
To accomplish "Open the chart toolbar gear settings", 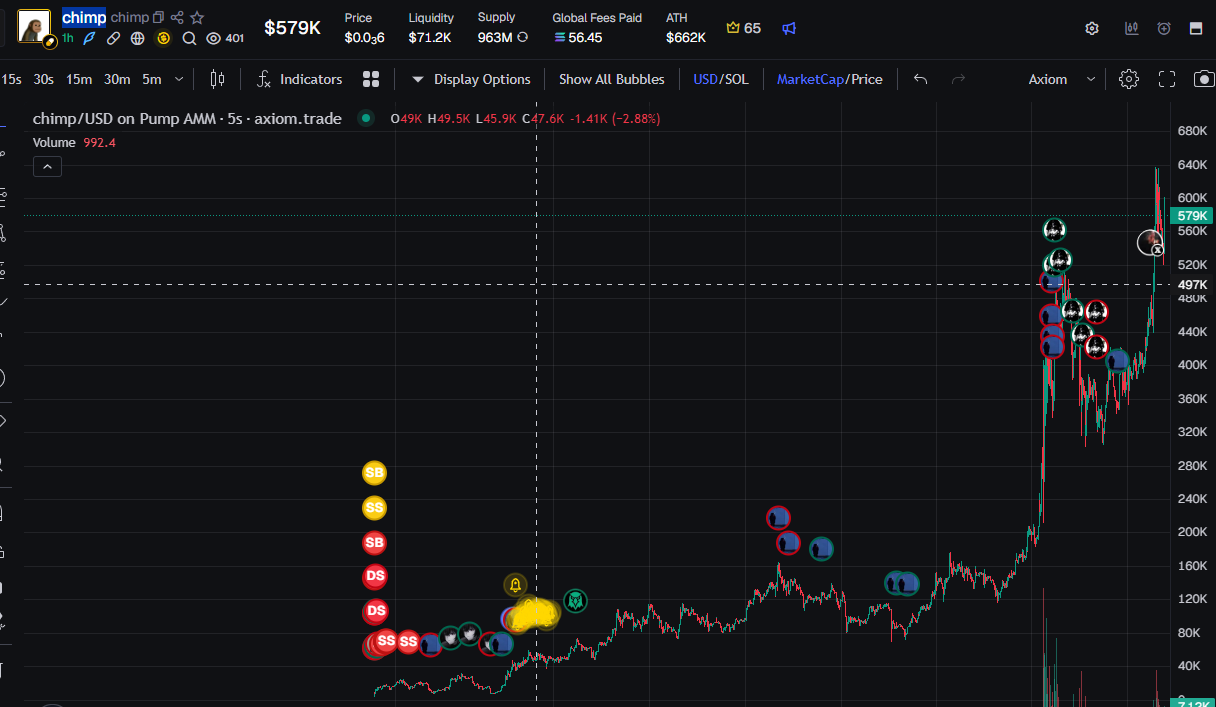I will tap(1129, 79).
